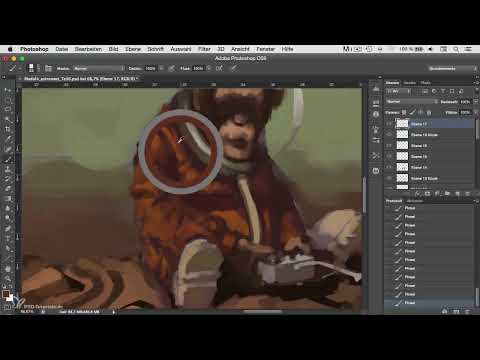Lock all layer attributes
Screen dimensions: 480x360
[429, 113]
